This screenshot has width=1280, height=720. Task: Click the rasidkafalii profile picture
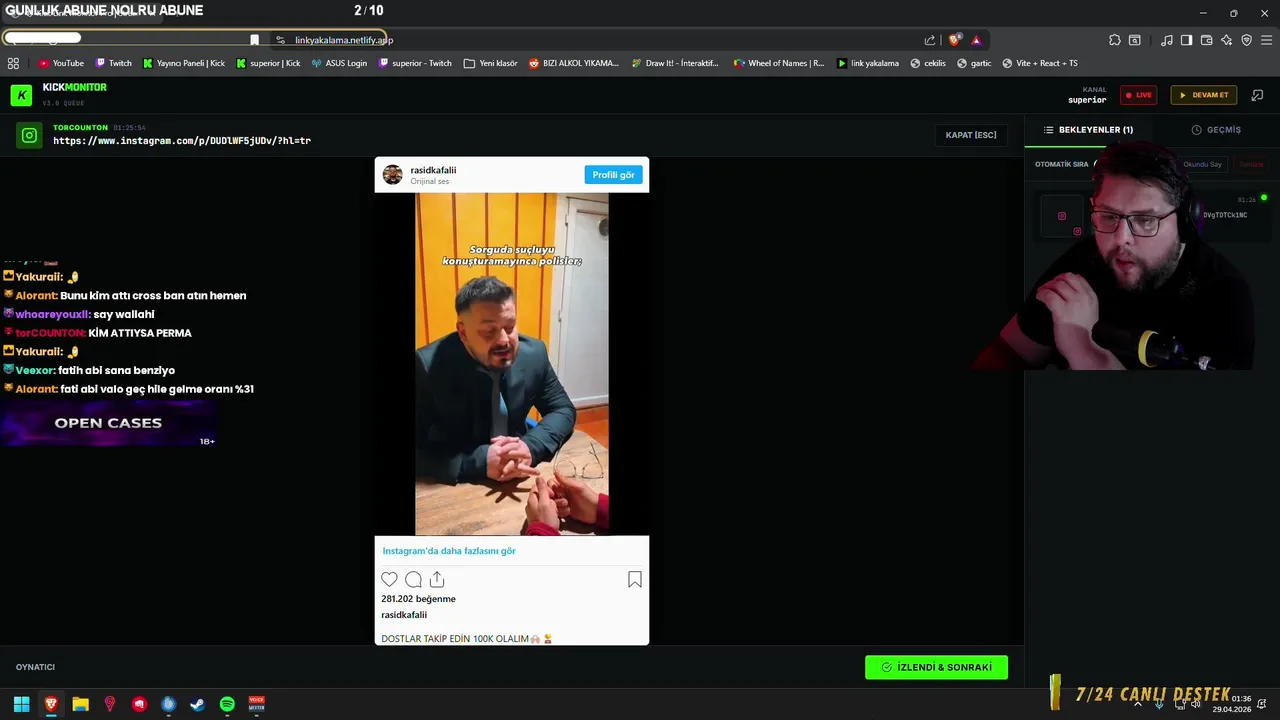click(392, 175)
